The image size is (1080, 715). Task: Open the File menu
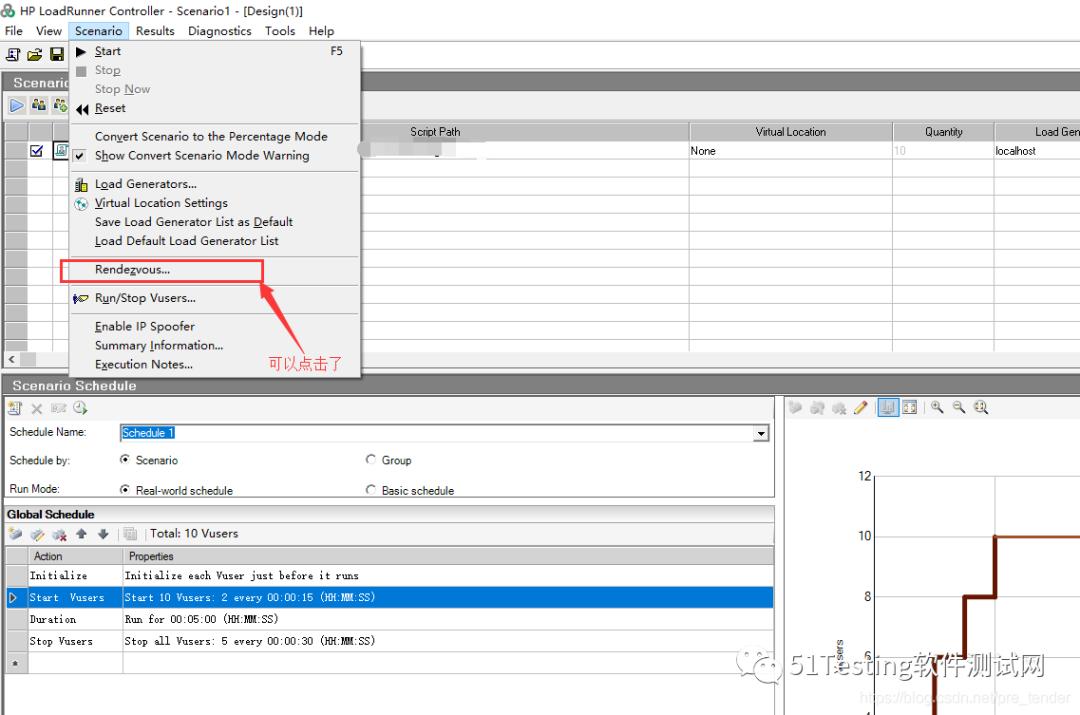(14, 31)
